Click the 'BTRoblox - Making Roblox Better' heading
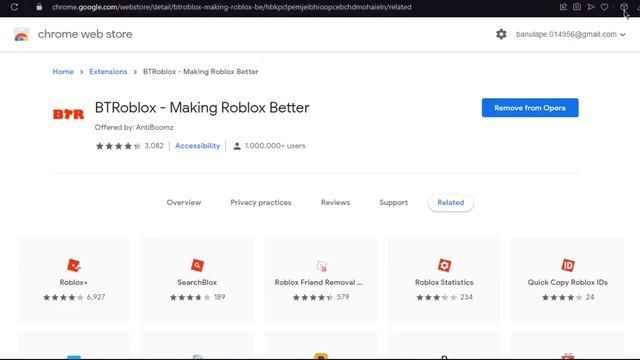This screenshot has width=640, height=360. (202, 108)
